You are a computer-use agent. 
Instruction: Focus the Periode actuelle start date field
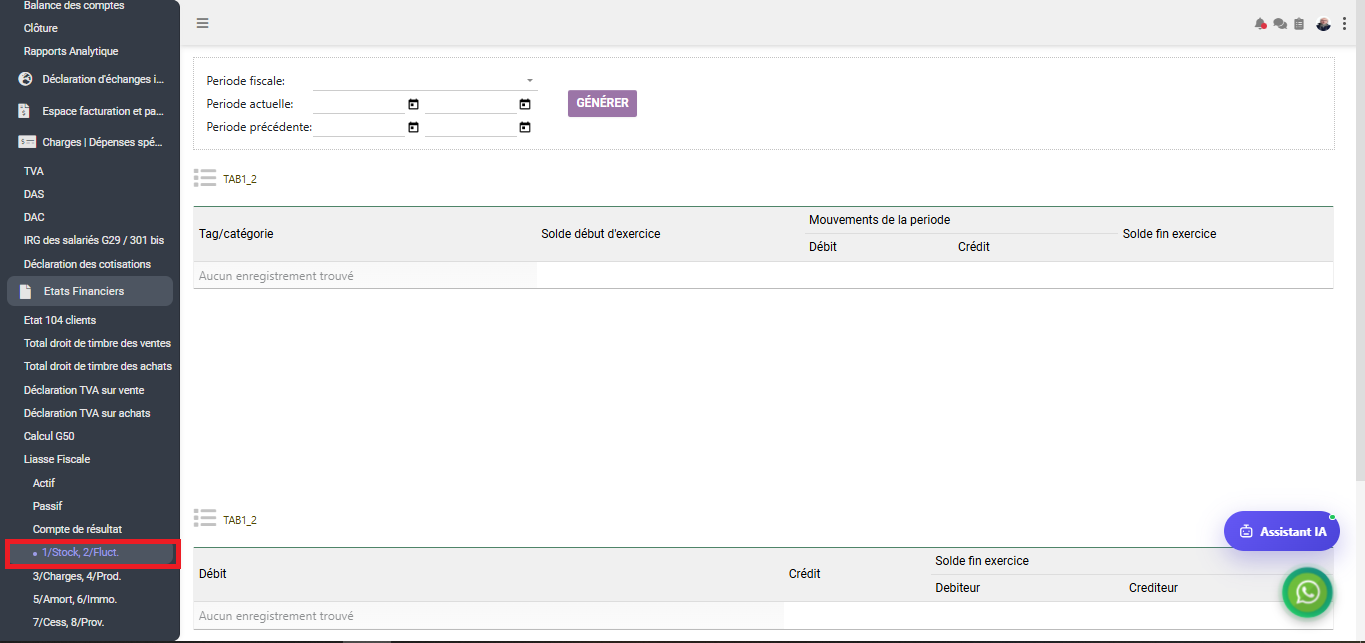[x=359, y=103]
